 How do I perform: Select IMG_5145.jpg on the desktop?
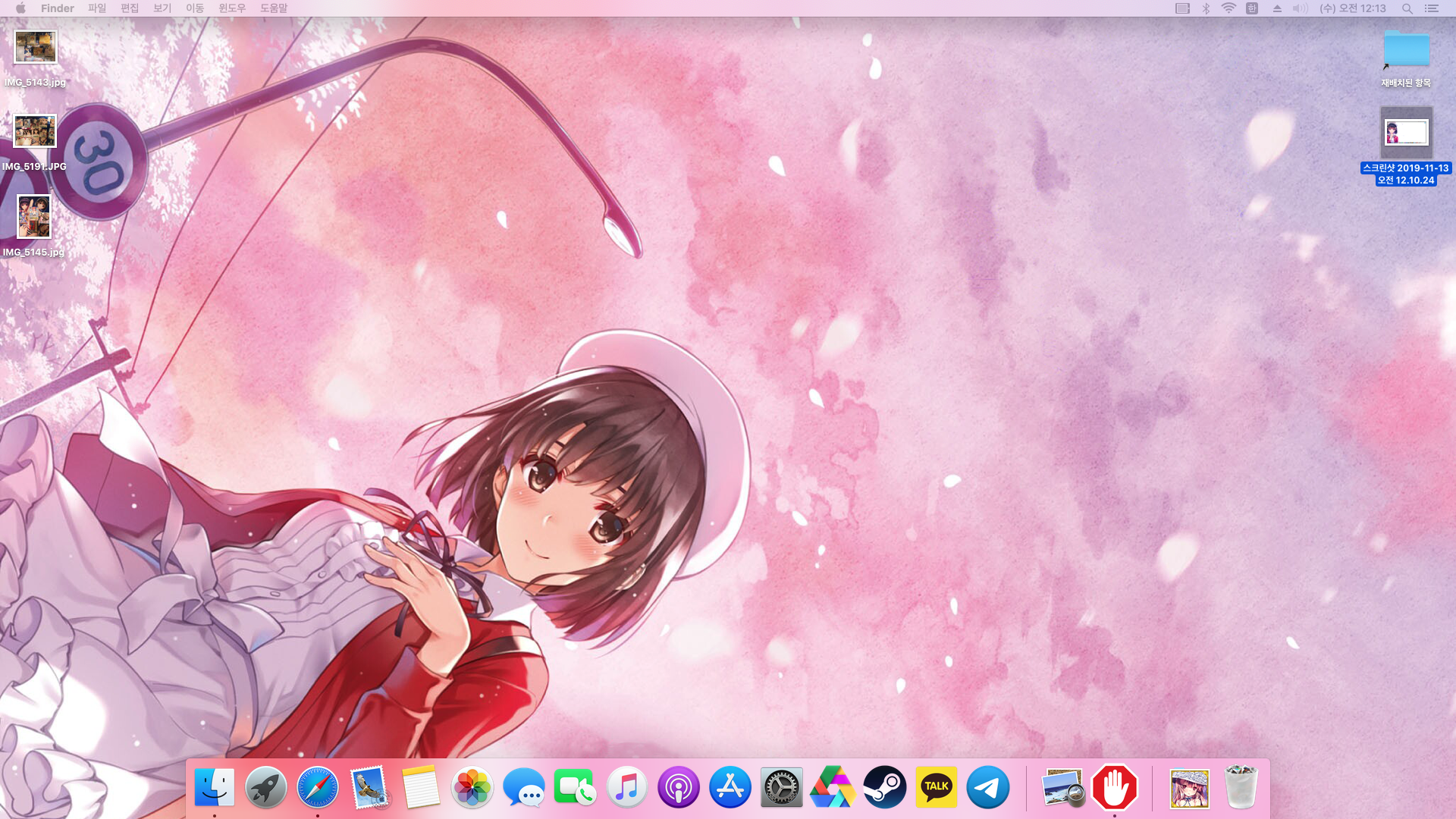tap(34, 217)
